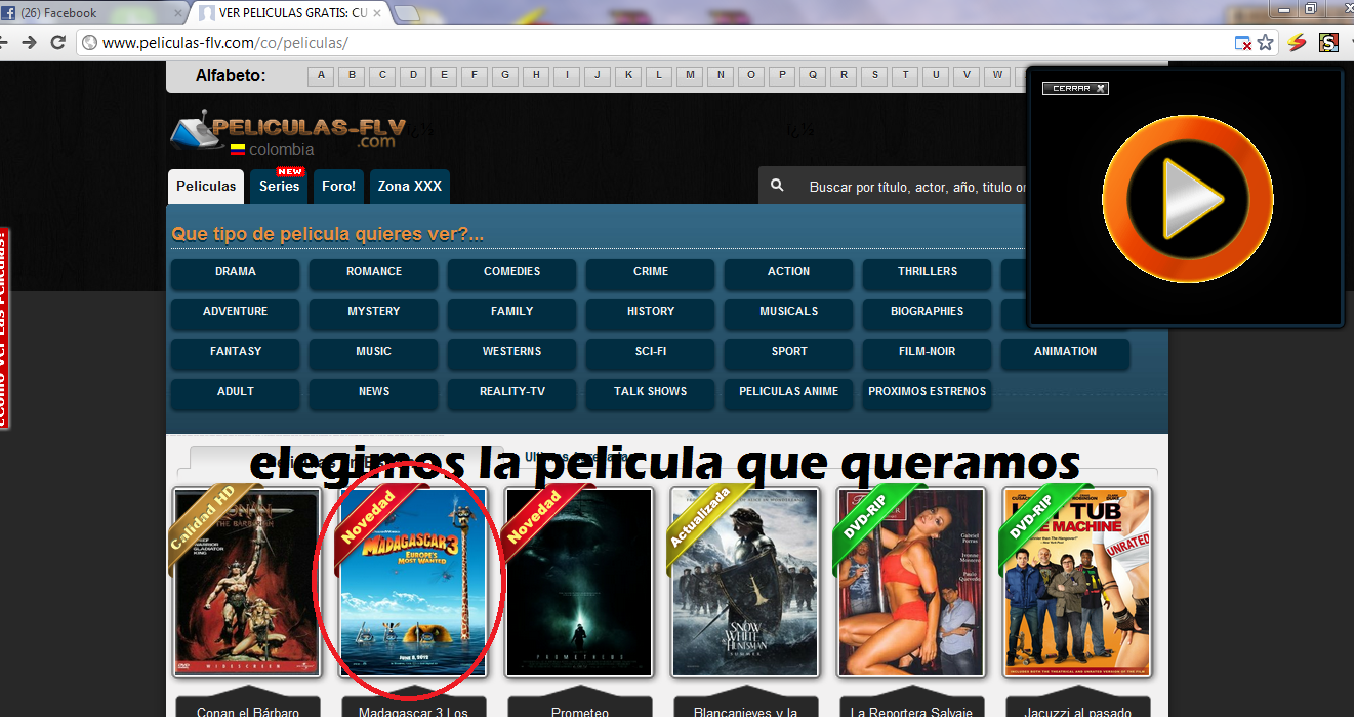
Task: Filter by letter A in Alfabeto
Action: click(x=320, y=75)
